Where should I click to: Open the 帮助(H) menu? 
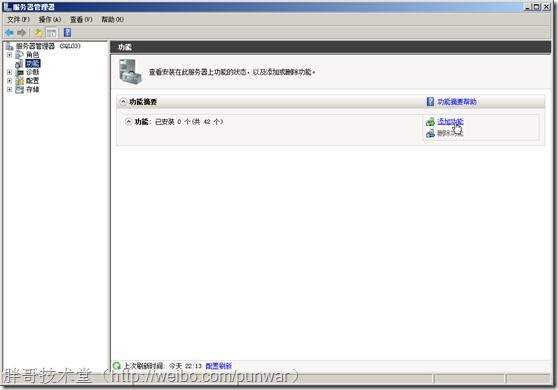[x=112, y=20]
